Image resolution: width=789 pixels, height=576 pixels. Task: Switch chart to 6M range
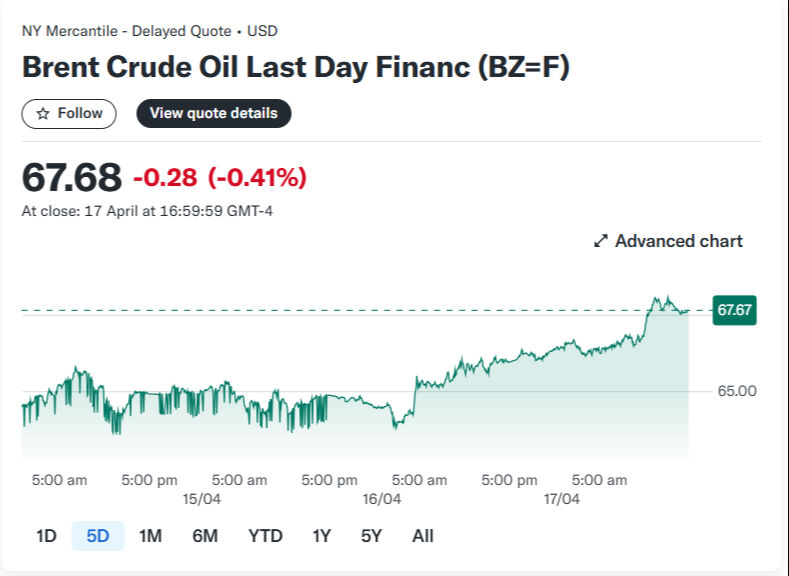point(205,536)
